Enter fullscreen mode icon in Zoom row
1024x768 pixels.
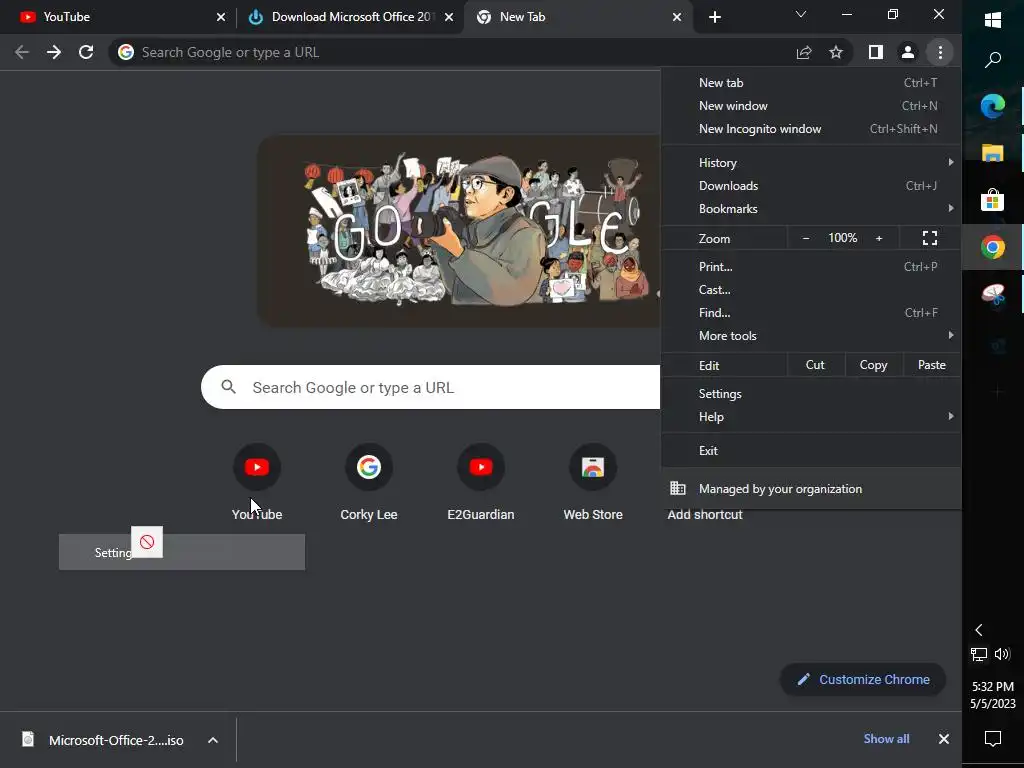tap(930, 238)
